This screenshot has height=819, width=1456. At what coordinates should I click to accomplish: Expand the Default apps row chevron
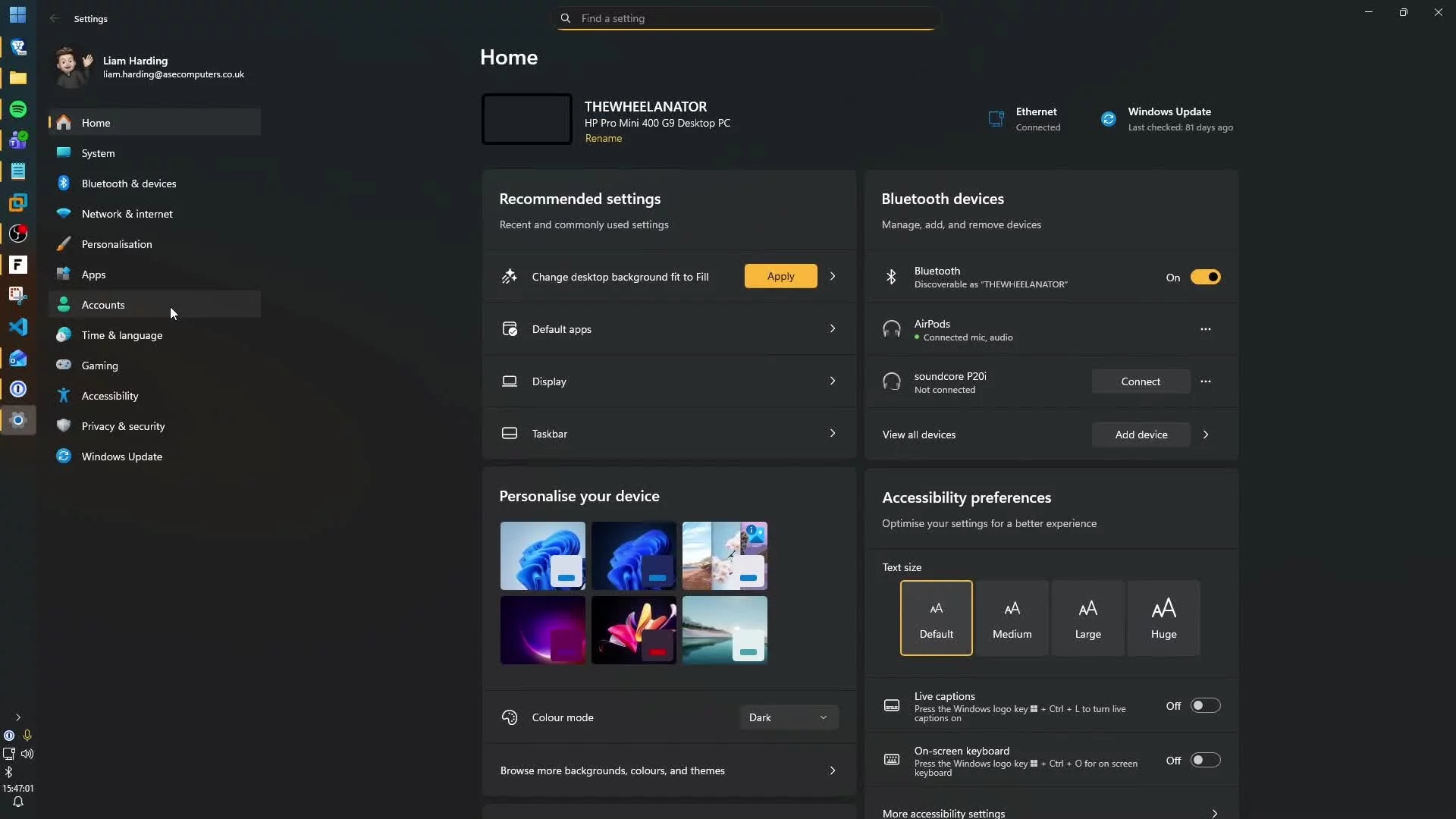click(x=832, y=329)
